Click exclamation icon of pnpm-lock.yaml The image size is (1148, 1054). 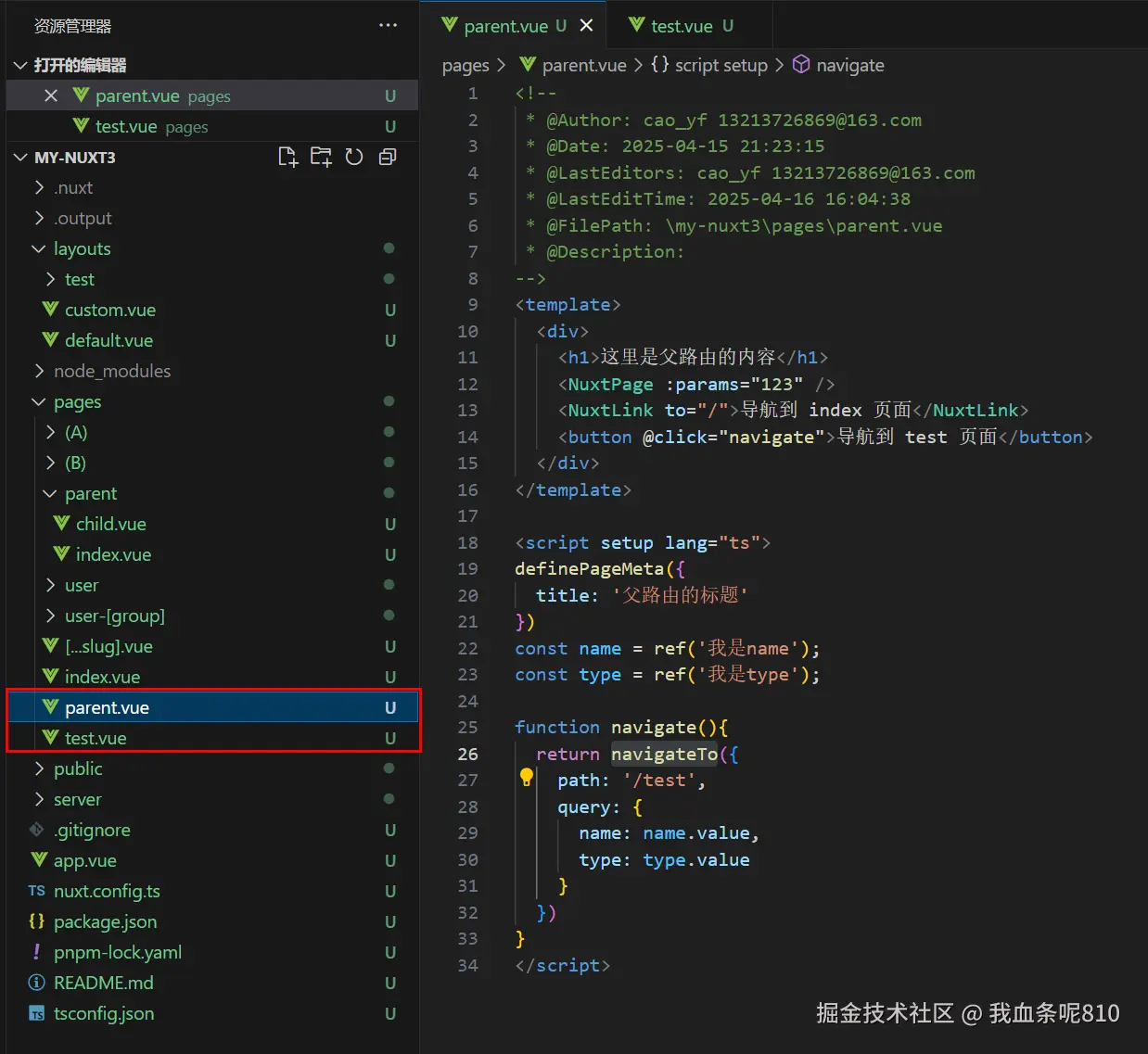tap(36, 951)
